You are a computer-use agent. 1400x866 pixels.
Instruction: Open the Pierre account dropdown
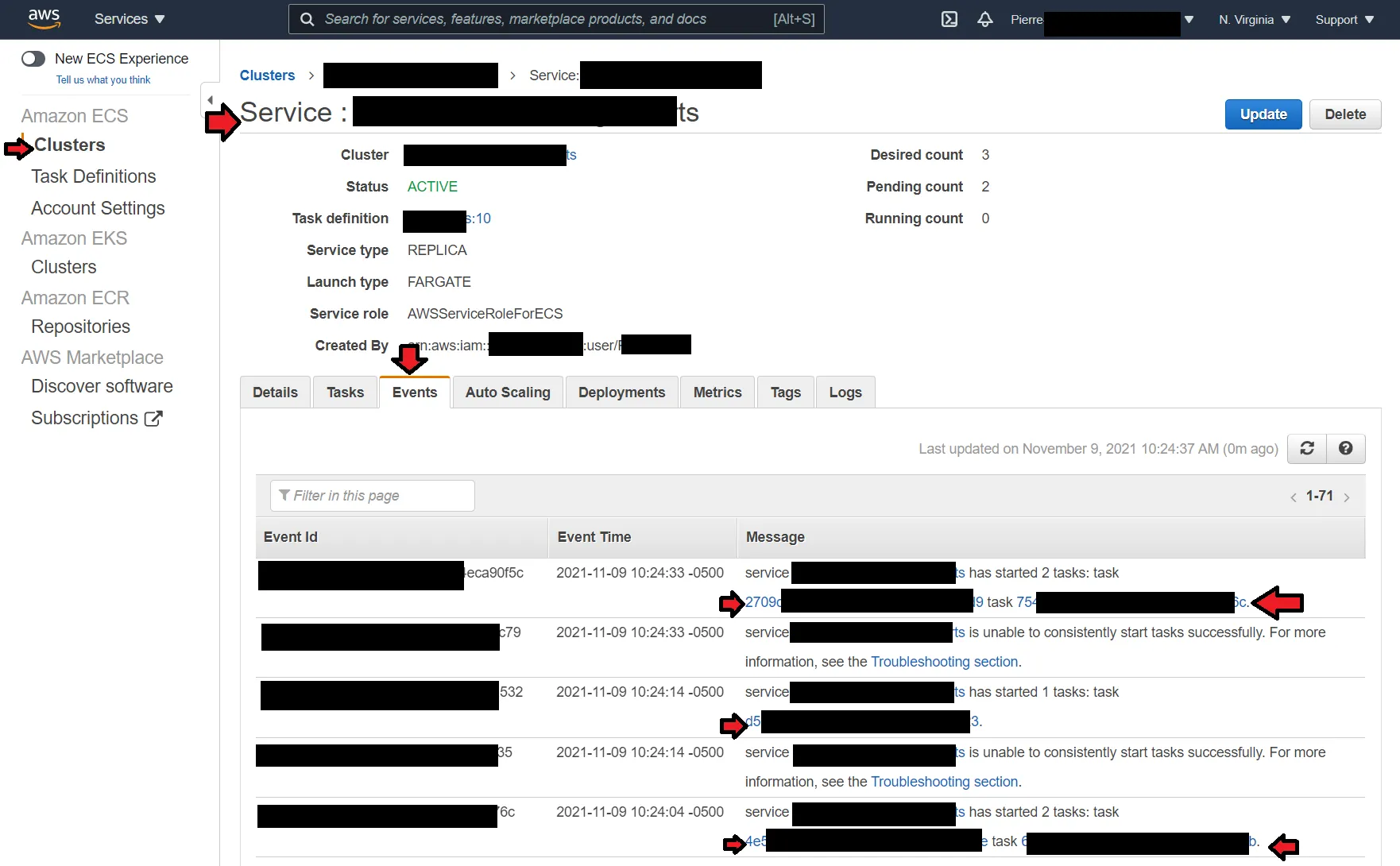(x=1102, y=20)
